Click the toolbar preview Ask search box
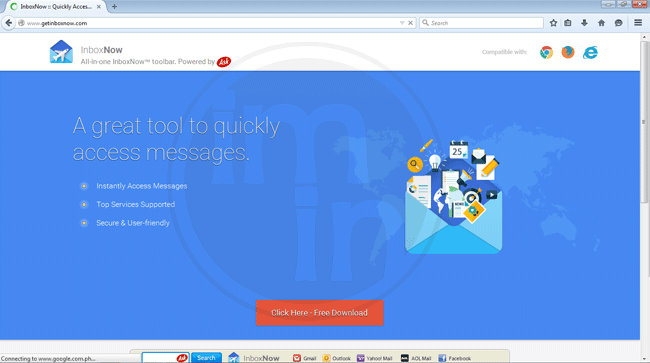The height and width of the screenshot is (363, 650). 165,358
